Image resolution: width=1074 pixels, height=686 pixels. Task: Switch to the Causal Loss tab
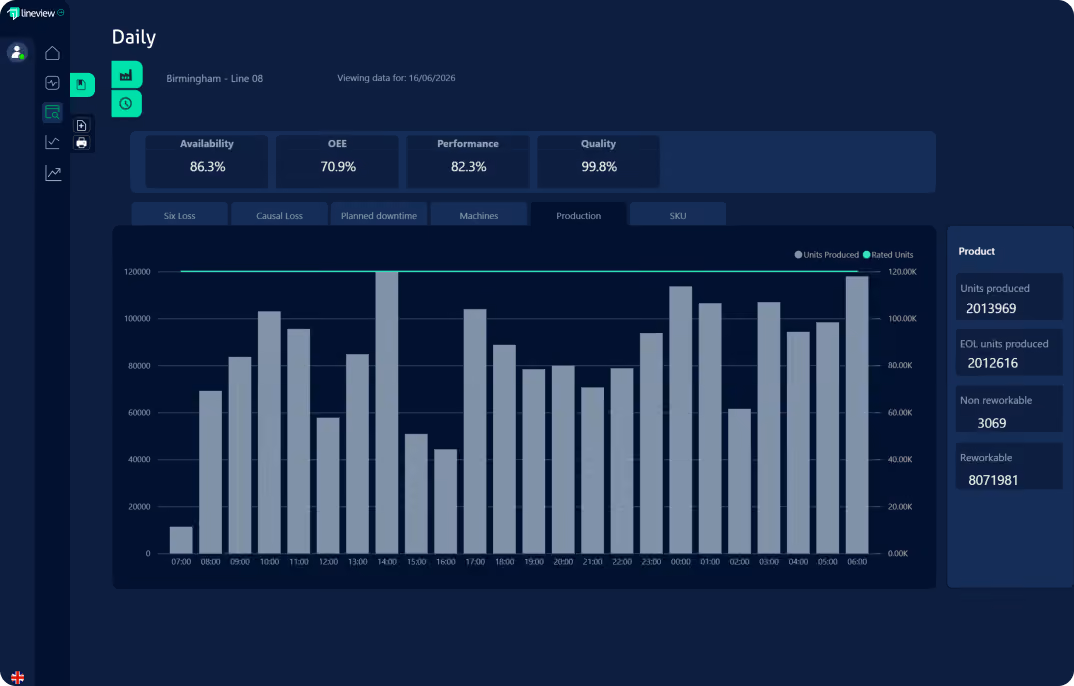coord(279,215)
